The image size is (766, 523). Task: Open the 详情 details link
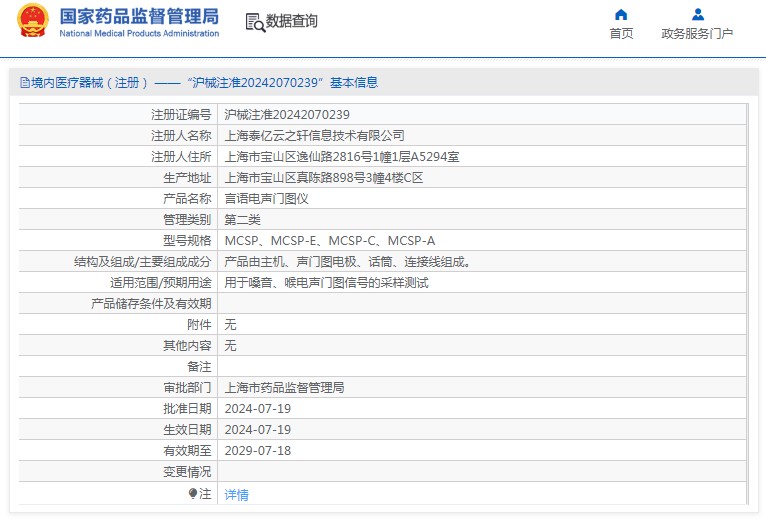point(236,495)
